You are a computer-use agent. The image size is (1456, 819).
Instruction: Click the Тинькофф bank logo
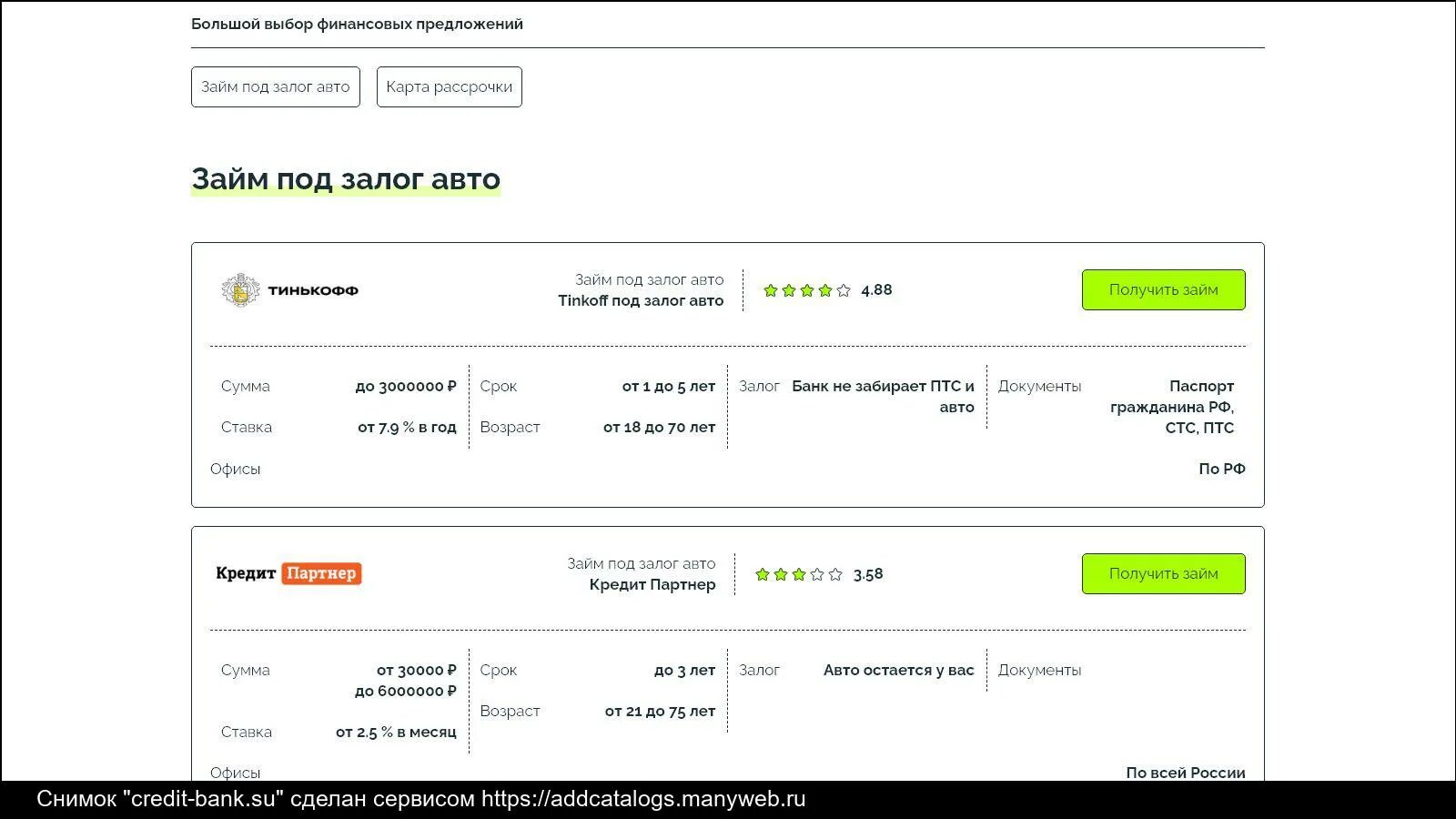click(289, 290)
